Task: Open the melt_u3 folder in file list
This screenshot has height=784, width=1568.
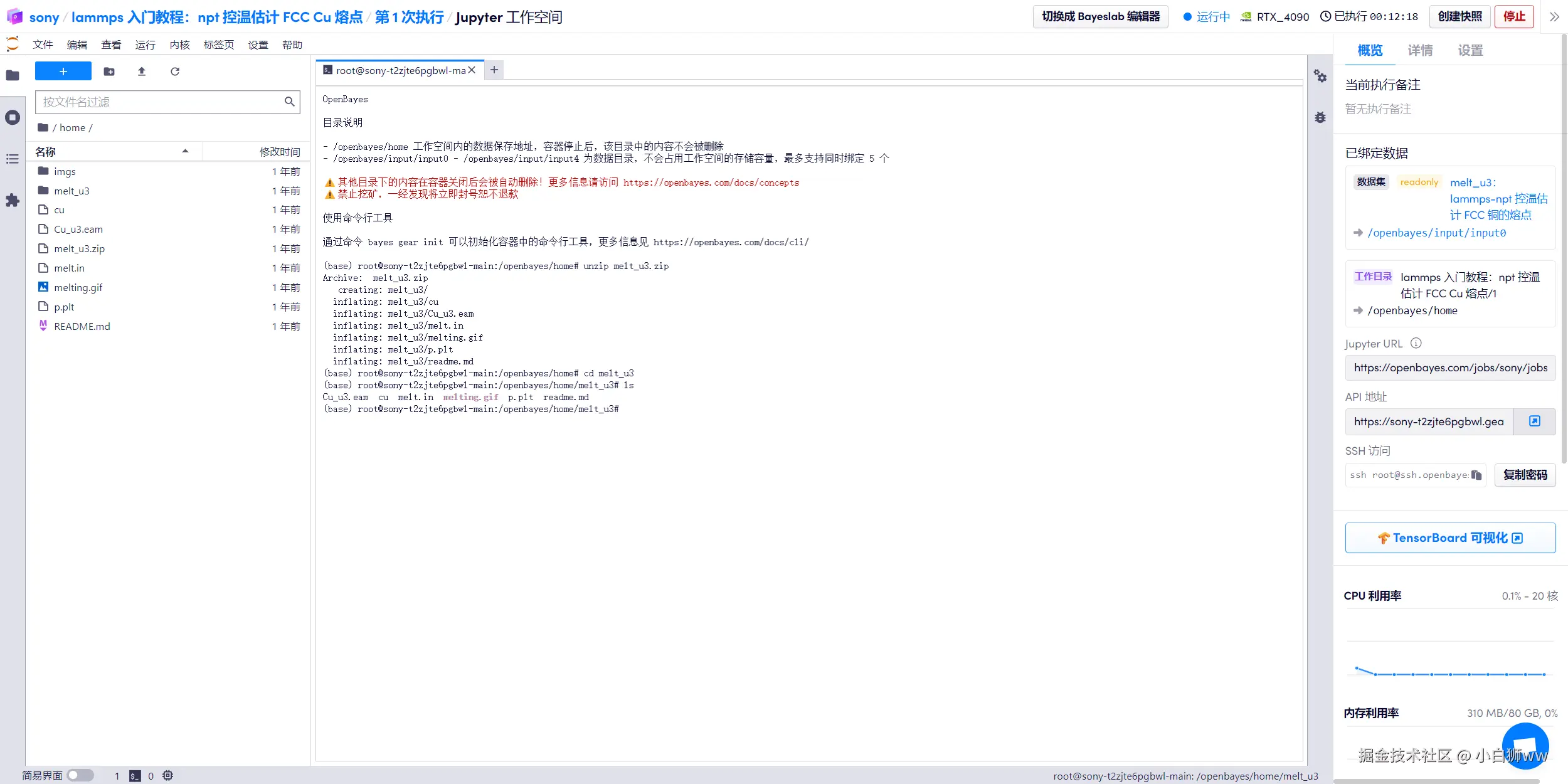Action: [72, 191]
